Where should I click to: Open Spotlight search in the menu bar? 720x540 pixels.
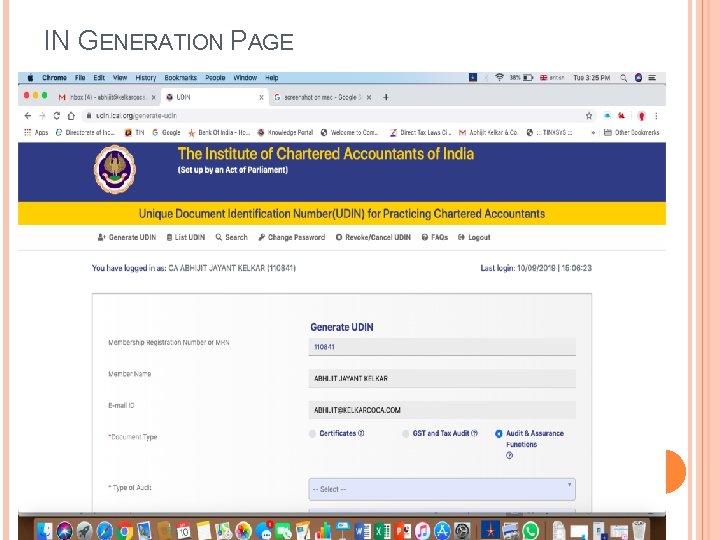coord(624,78)
